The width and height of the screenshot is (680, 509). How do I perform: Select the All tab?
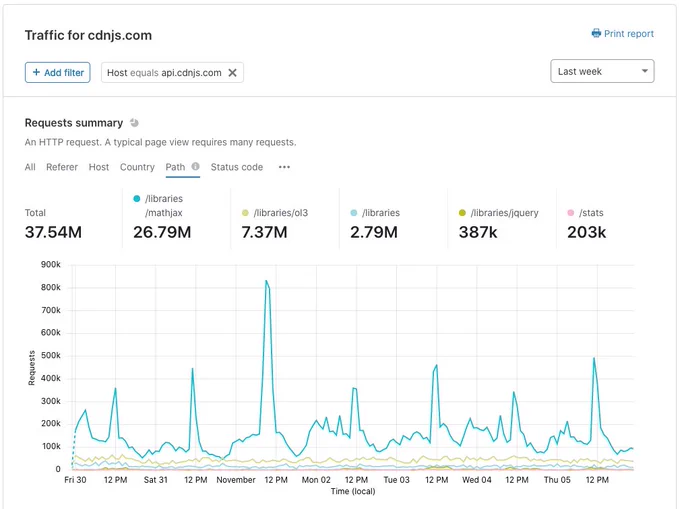pyautogui.click(x=30, y=167)
